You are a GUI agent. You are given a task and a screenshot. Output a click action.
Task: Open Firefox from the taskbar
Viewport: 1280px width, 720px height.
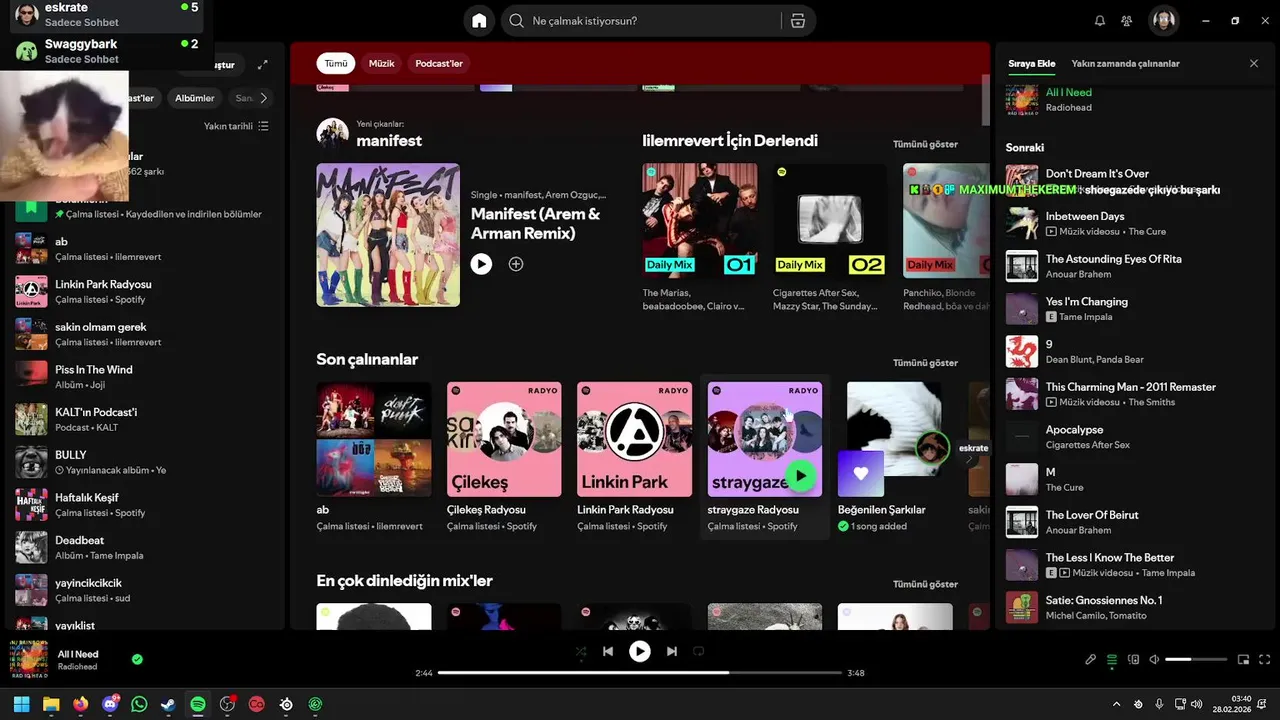pos(81,704)
